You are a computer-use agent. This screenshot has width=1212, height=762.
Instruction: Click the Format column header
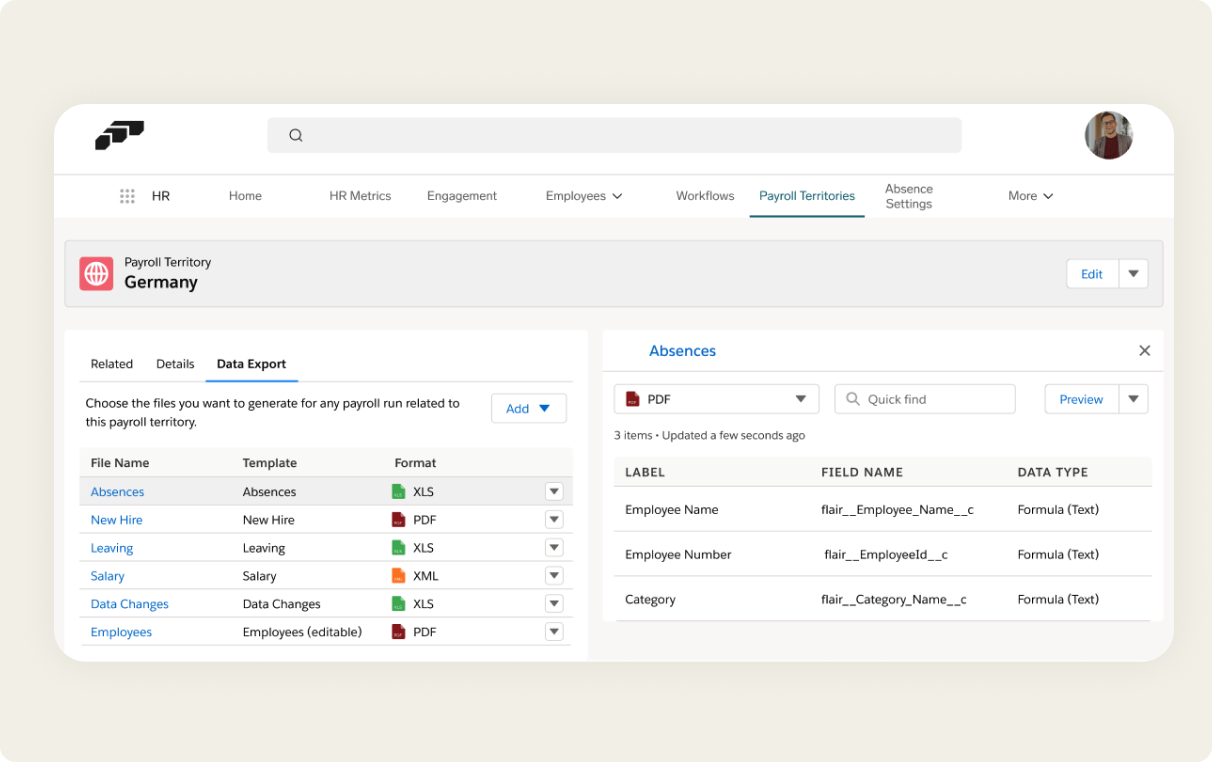[415, 463]
